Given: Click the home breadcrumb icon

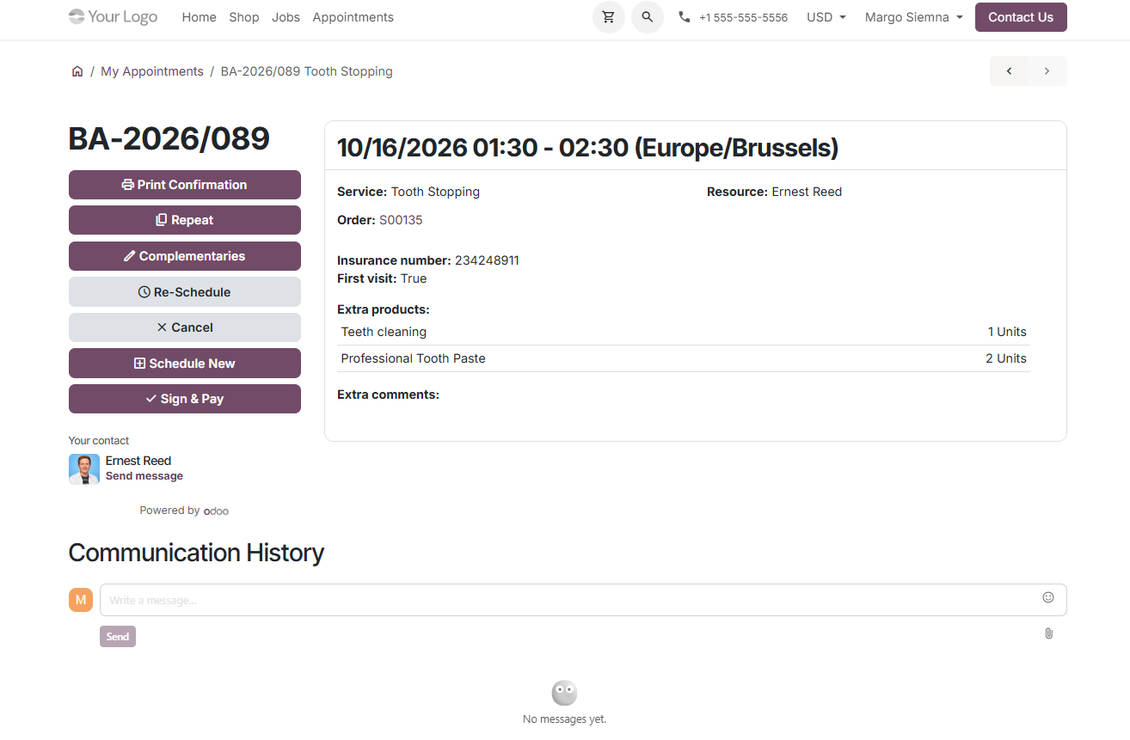Looking at the screenshot, I should 77,71.
